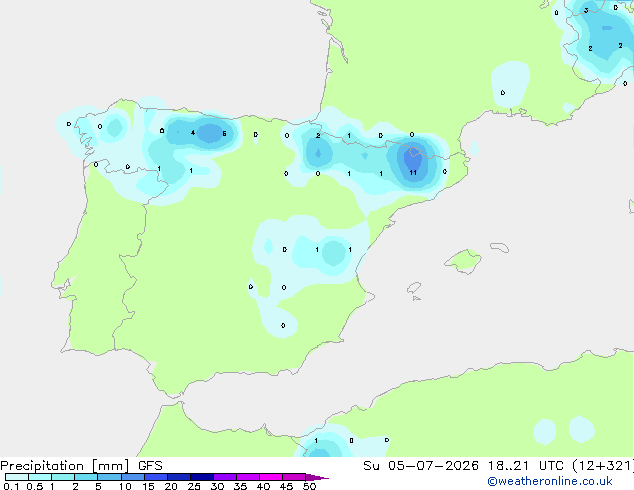Screen dimensions: 634x490
Task: Click the legend scale label '45'
Action: click(x=286, y=486)
